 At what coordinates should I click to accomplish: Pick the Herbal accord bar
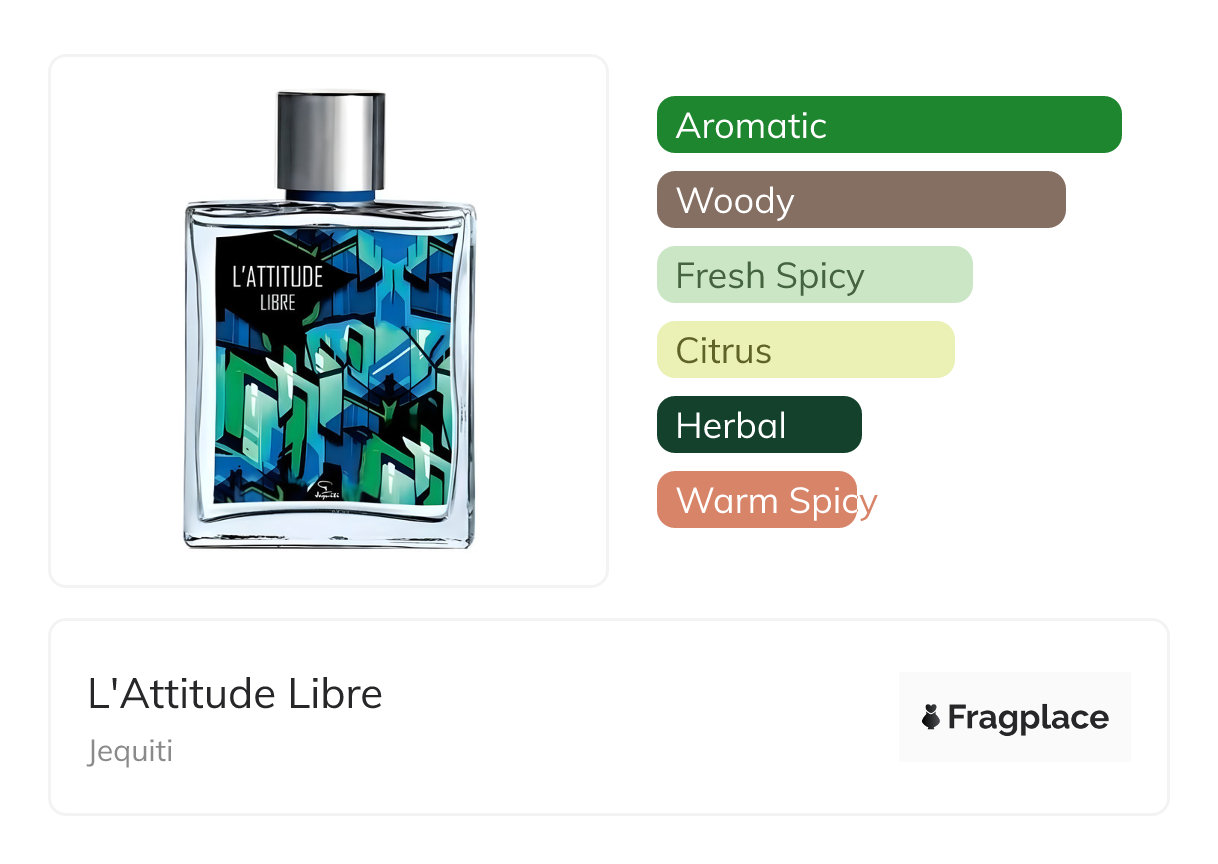click(759, 425)
